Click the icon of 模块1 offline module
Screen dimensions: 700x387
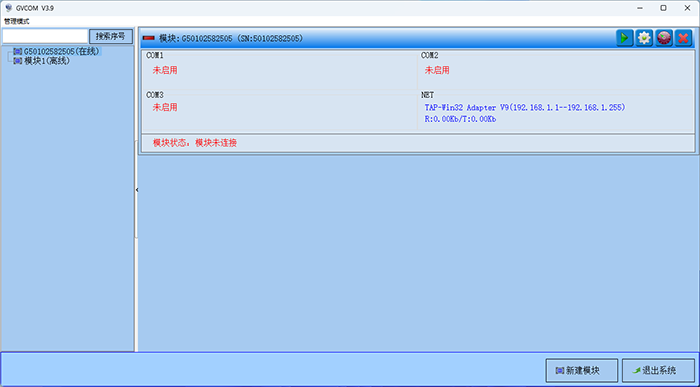pyautogui.click(x=18, y=61)
